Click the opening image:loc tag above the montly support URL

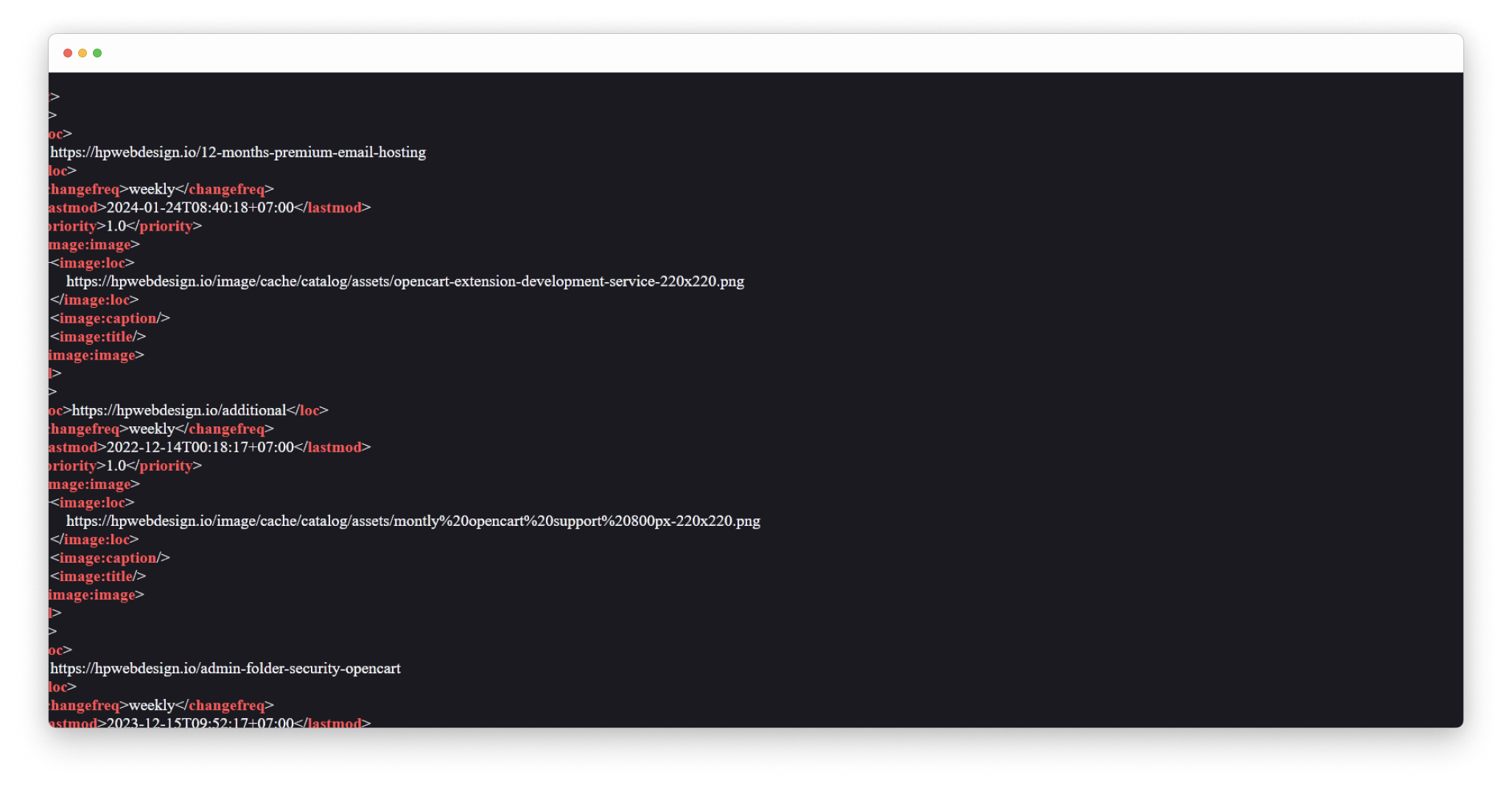coord(92,502)
